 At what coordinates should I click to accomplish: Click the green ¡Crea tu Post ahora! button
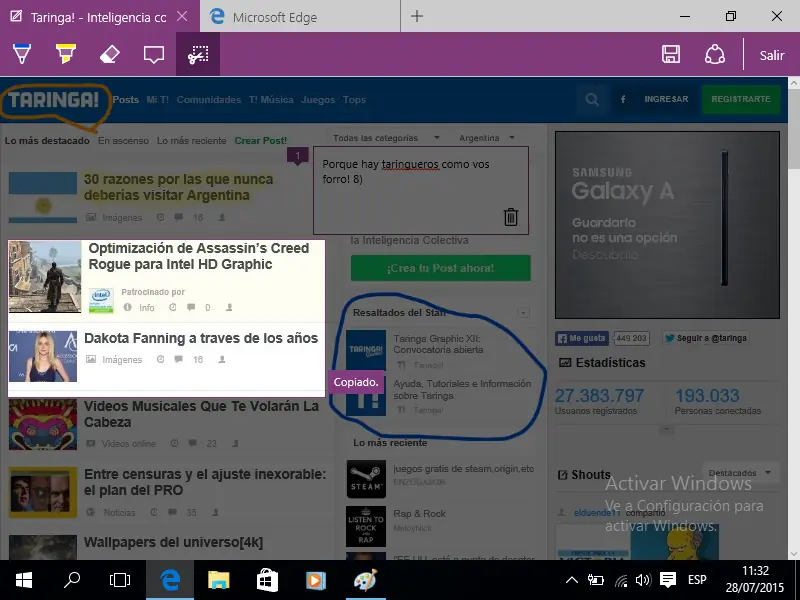[440, 268]
